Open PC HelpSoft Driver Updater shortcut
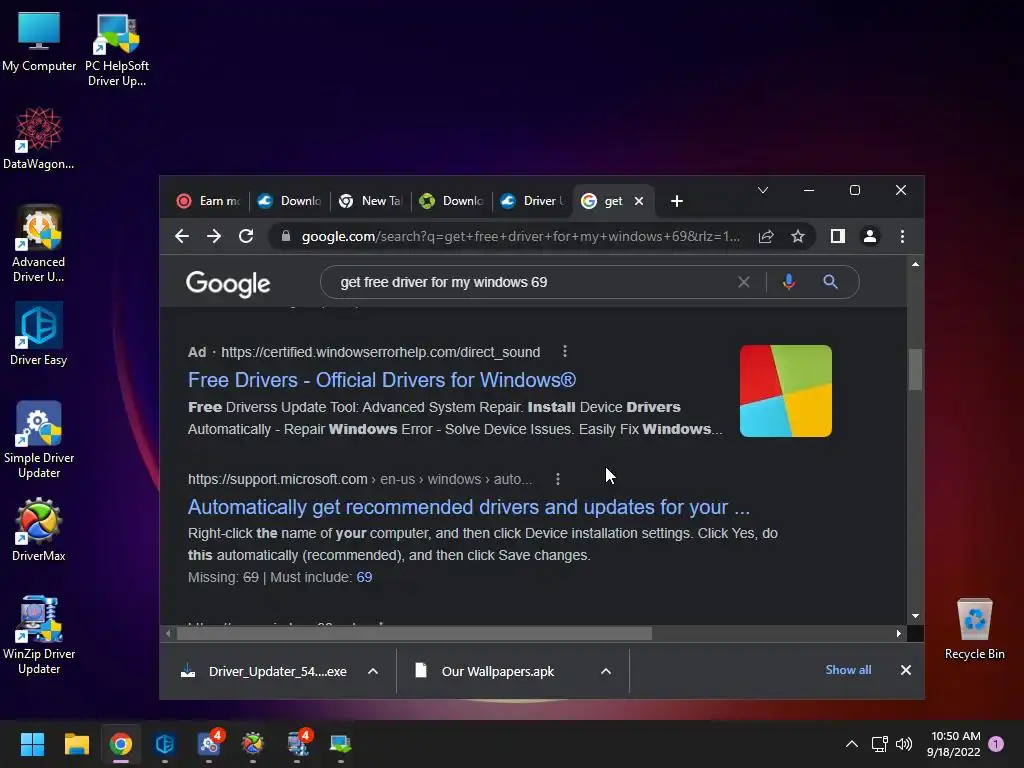 pos(117,51)
